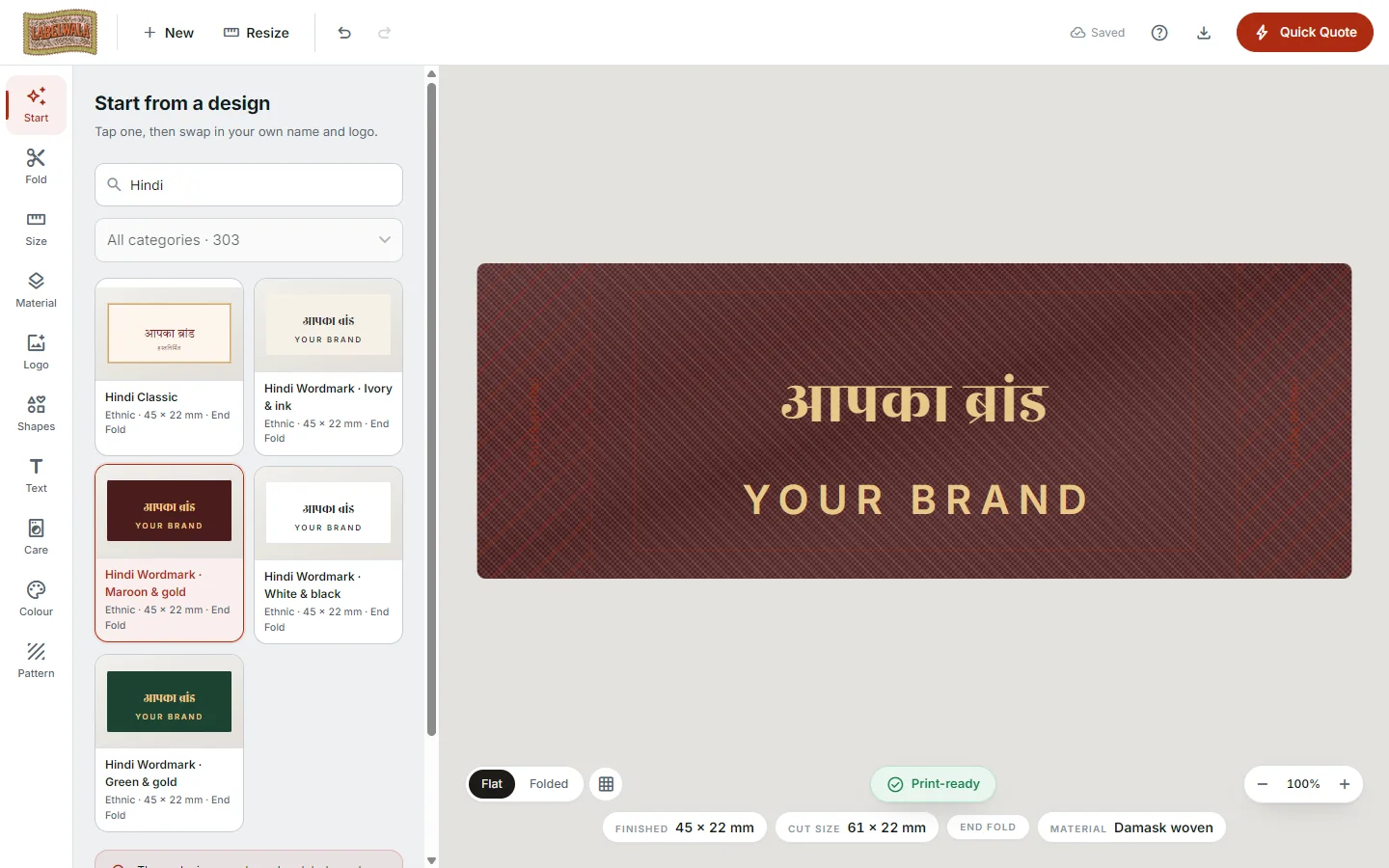Image resolution: width=1389 pixels, height=868 pixels.
Task: Click the End Fold pill
Action: [x=988, y=827]
